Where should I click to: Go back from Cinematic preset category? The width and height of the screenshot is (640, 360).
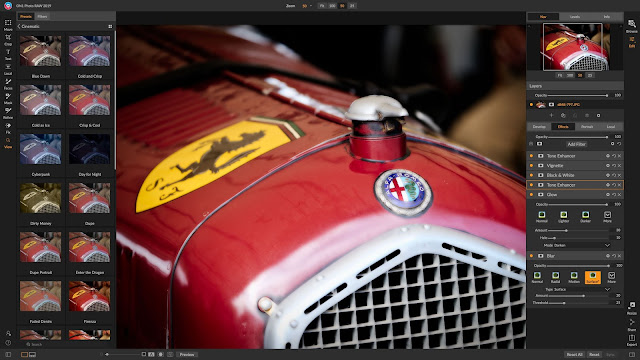(19, 26)
